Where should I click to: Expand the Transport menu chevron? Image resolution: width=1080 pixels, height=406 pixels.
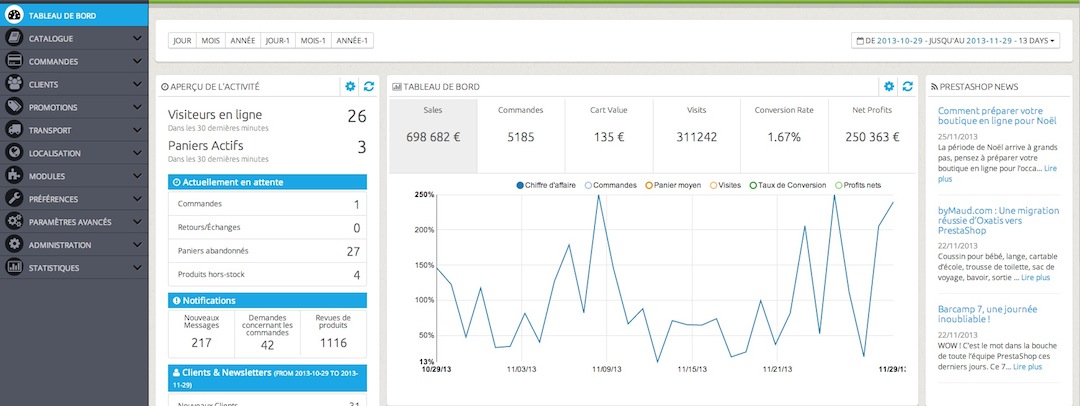click(x=137, y=130)
